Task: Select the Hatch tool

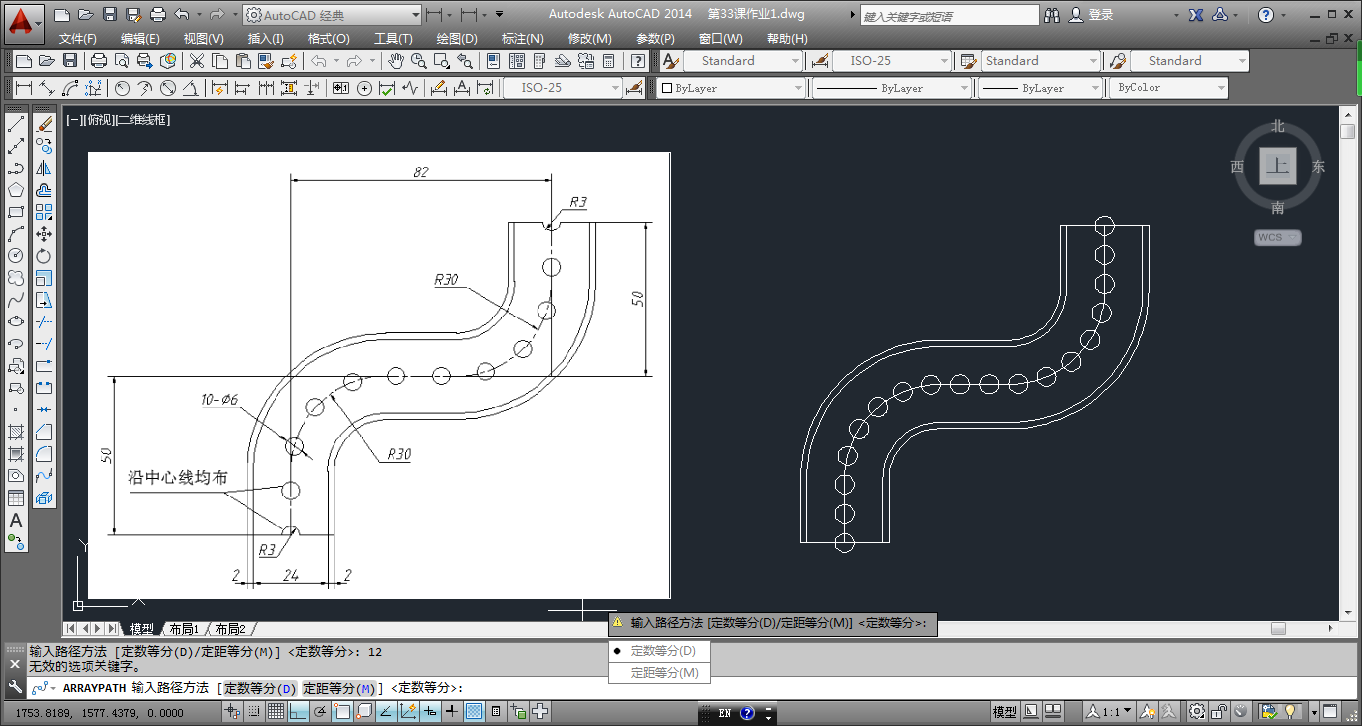Action: [x=16, y=432]
